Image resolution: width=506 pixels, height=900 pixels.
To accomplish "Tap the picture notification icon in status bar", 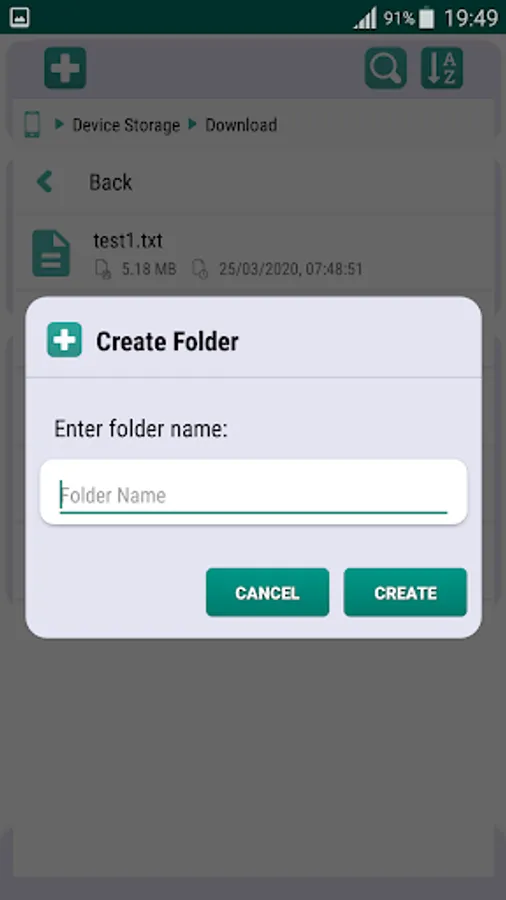I will pyautogui.click(x=20, y=18).
